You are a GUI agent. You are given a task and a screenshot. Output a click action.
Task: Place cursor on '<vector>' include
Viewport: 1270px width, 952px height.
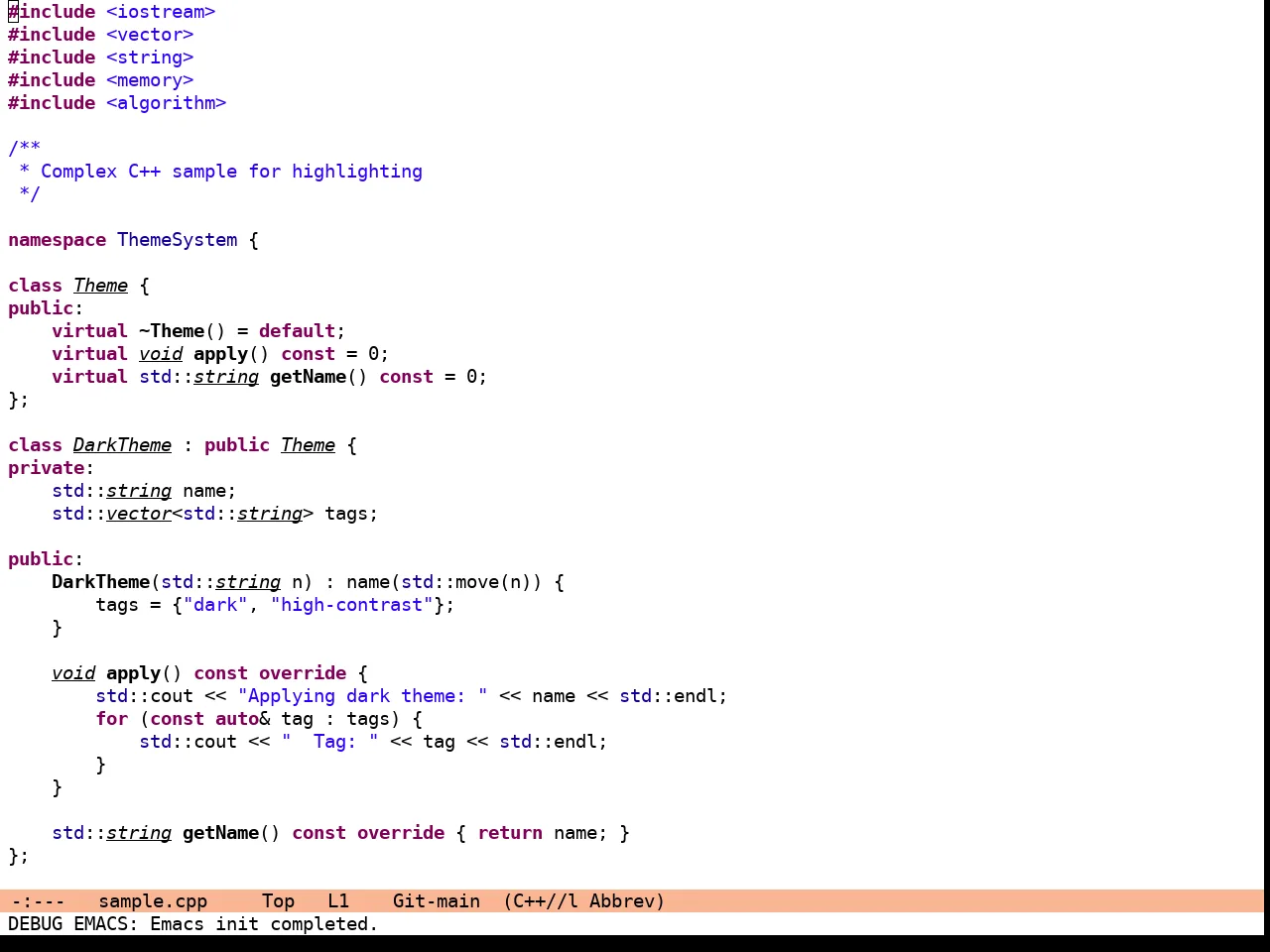tap(150, 35)
